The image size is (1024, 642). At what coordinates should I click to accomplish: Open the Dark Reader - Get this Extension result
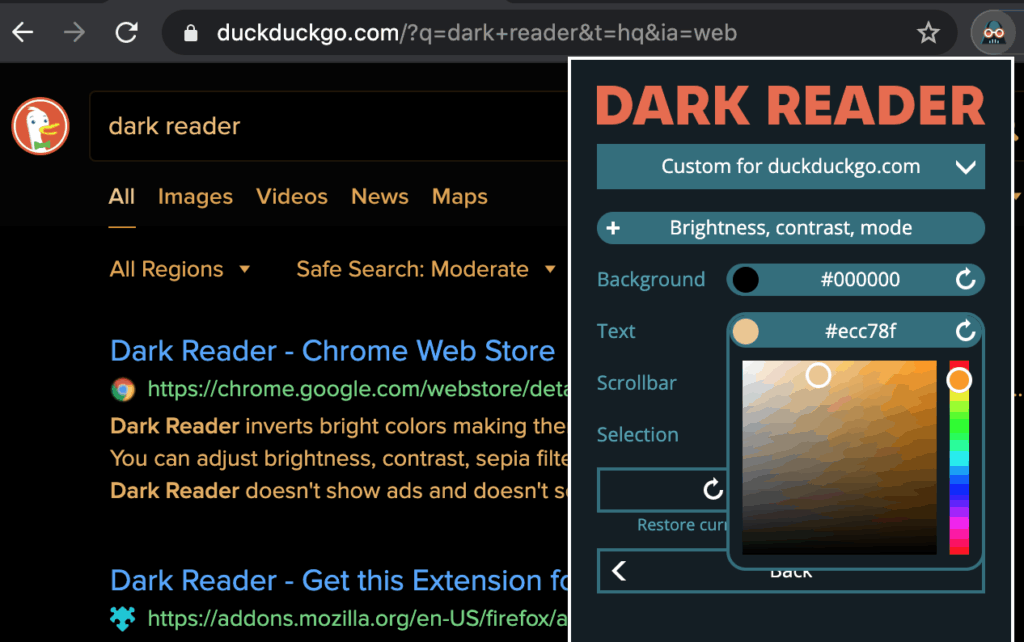[339, 581]
